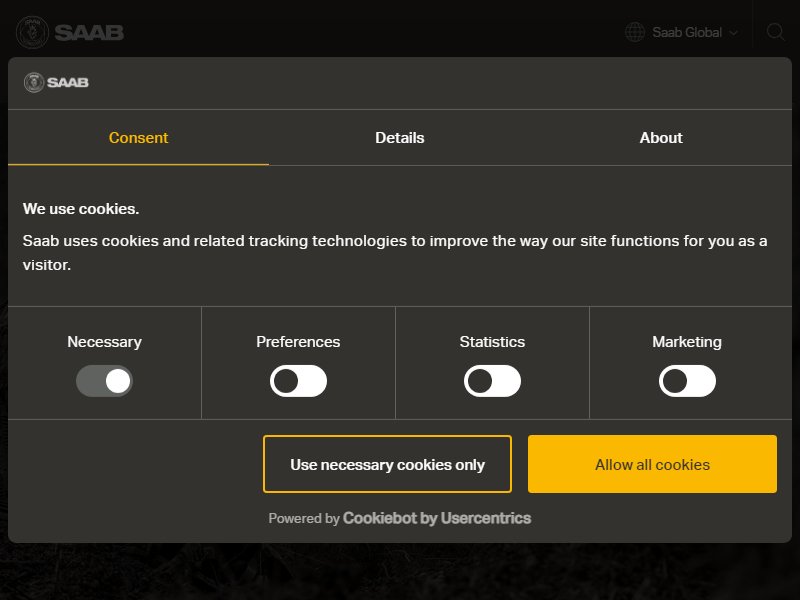Click the SAAB wordmark in page header
Screen dimensions: 800x600
pyautogui.click(x=89, y=33)
